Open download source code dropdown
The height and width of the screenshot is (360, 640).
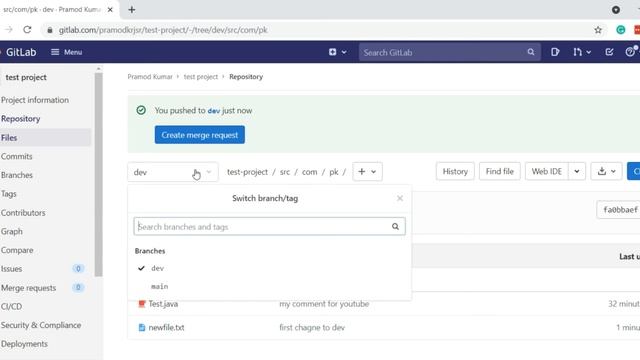pos(606,171)
